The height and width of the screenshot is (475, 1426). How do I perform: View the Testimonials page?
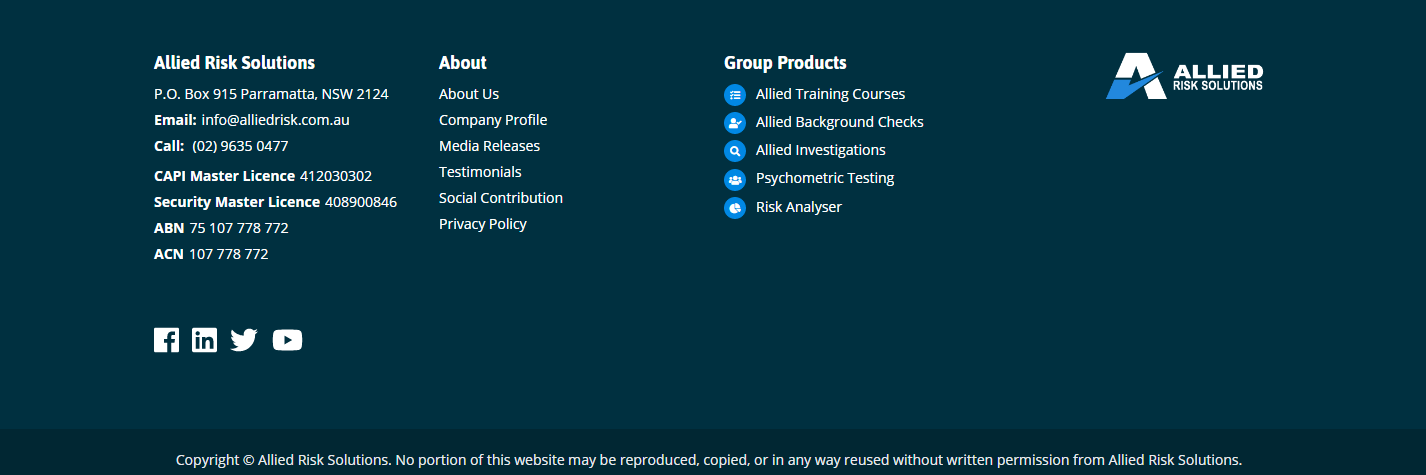click(x=480, y=172)
